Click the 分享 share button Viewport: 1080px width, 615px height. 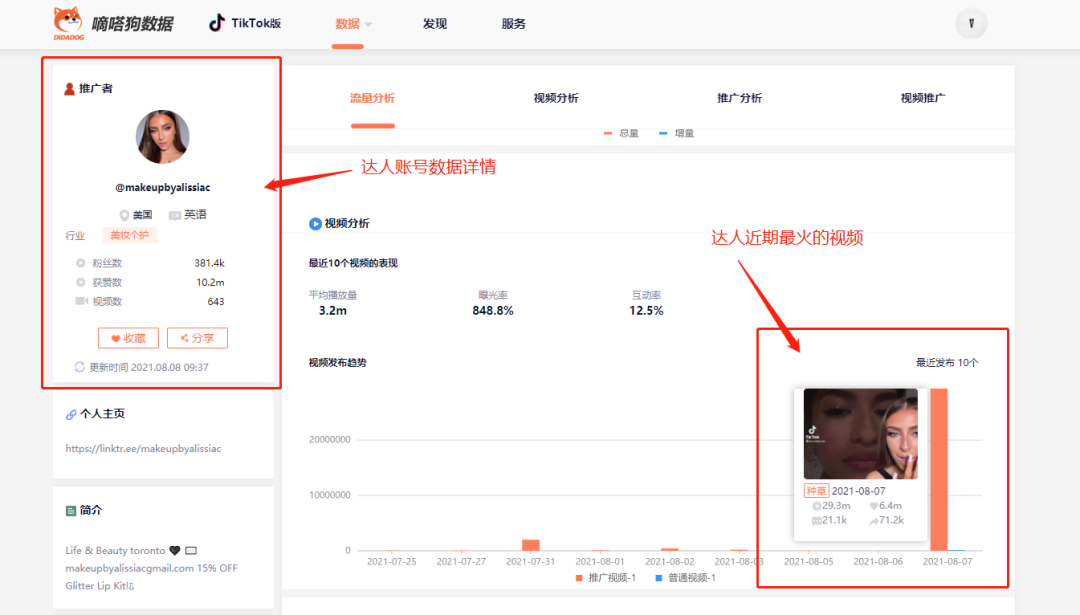[197, 338]
